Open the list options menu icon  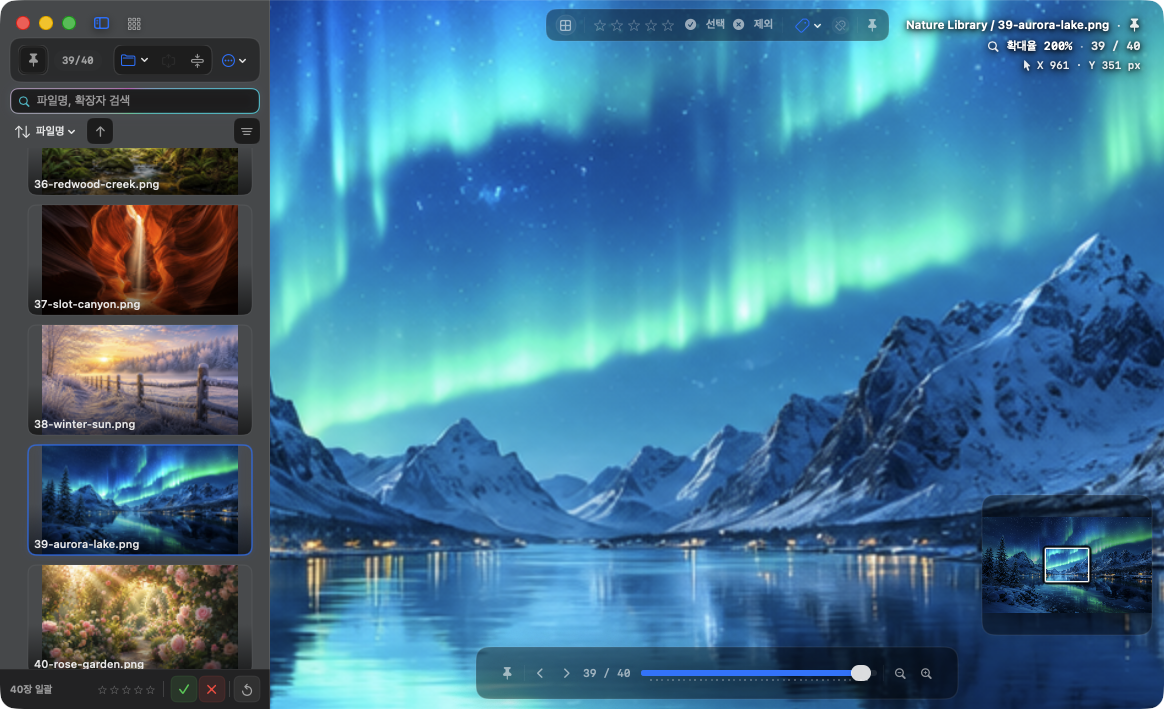(x=246, y=131)
